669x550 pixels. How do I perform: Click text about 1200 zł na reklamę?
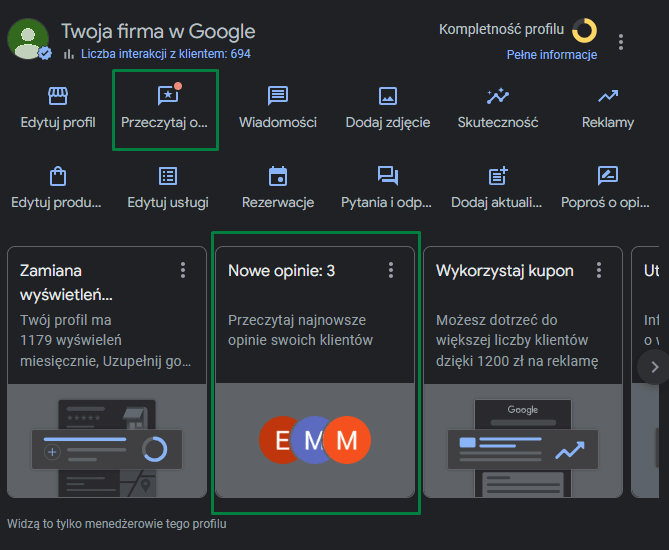point(517,340)
